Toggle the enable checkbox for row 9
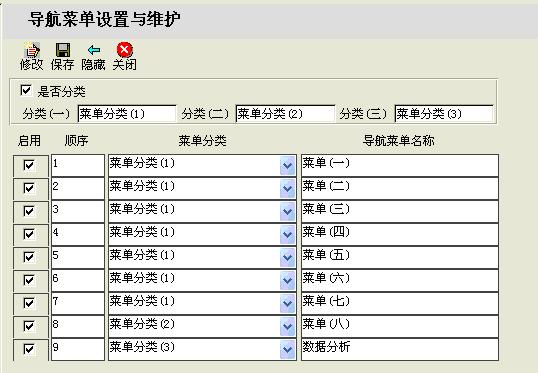The image size is (538, 373). click(29, 349)
